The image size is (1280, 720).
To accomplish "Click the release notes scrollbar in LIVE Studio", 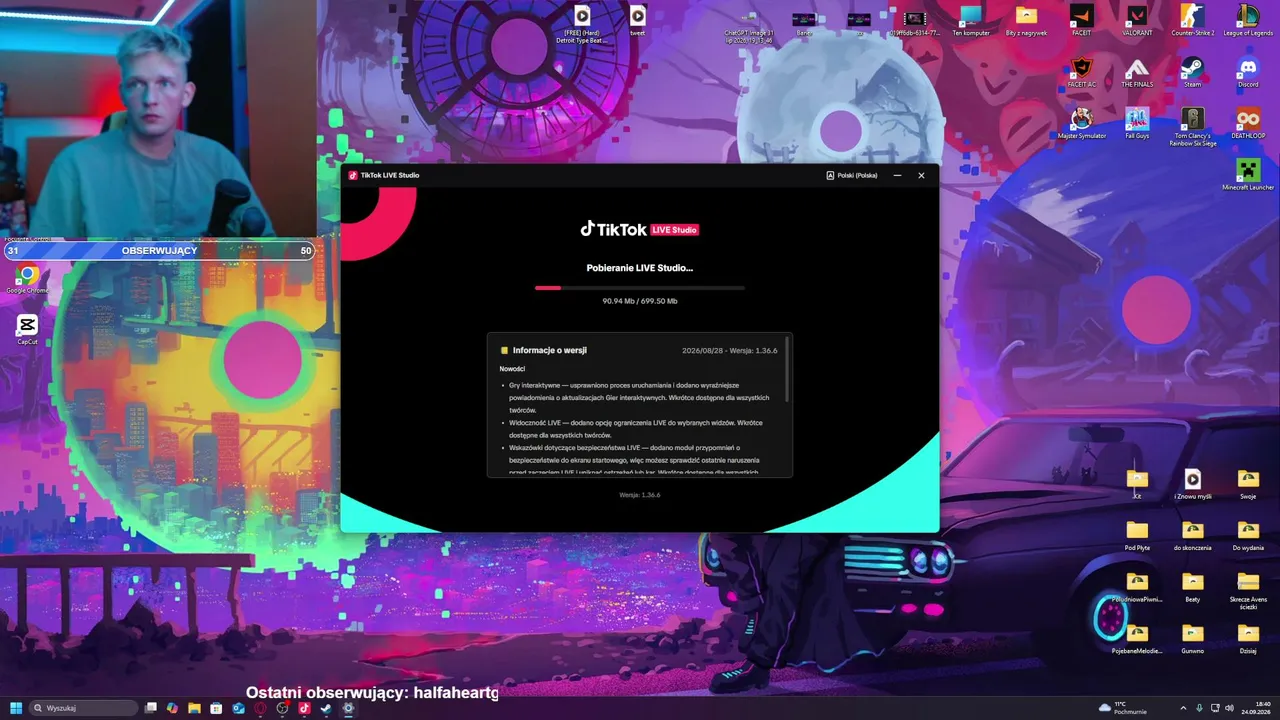I will (x=788, y=368).
